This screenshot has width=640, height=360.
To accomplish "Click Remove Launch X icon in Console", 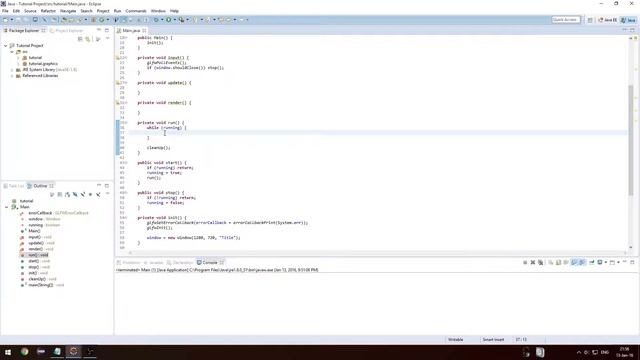I will pyautogui.click(x=533, y=262).
